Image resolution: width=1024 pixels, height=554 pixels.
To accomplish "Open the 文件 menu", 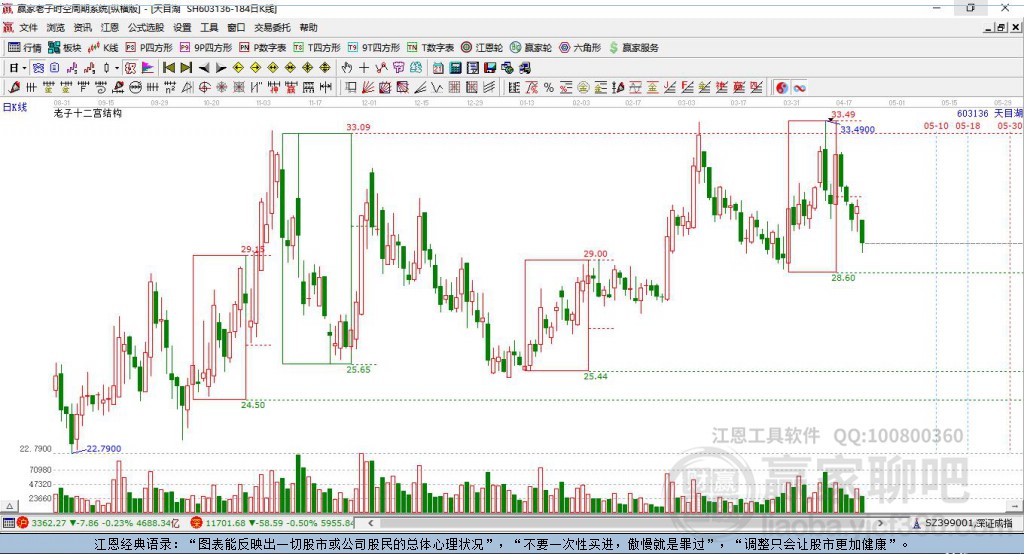I will pos(28,27).
